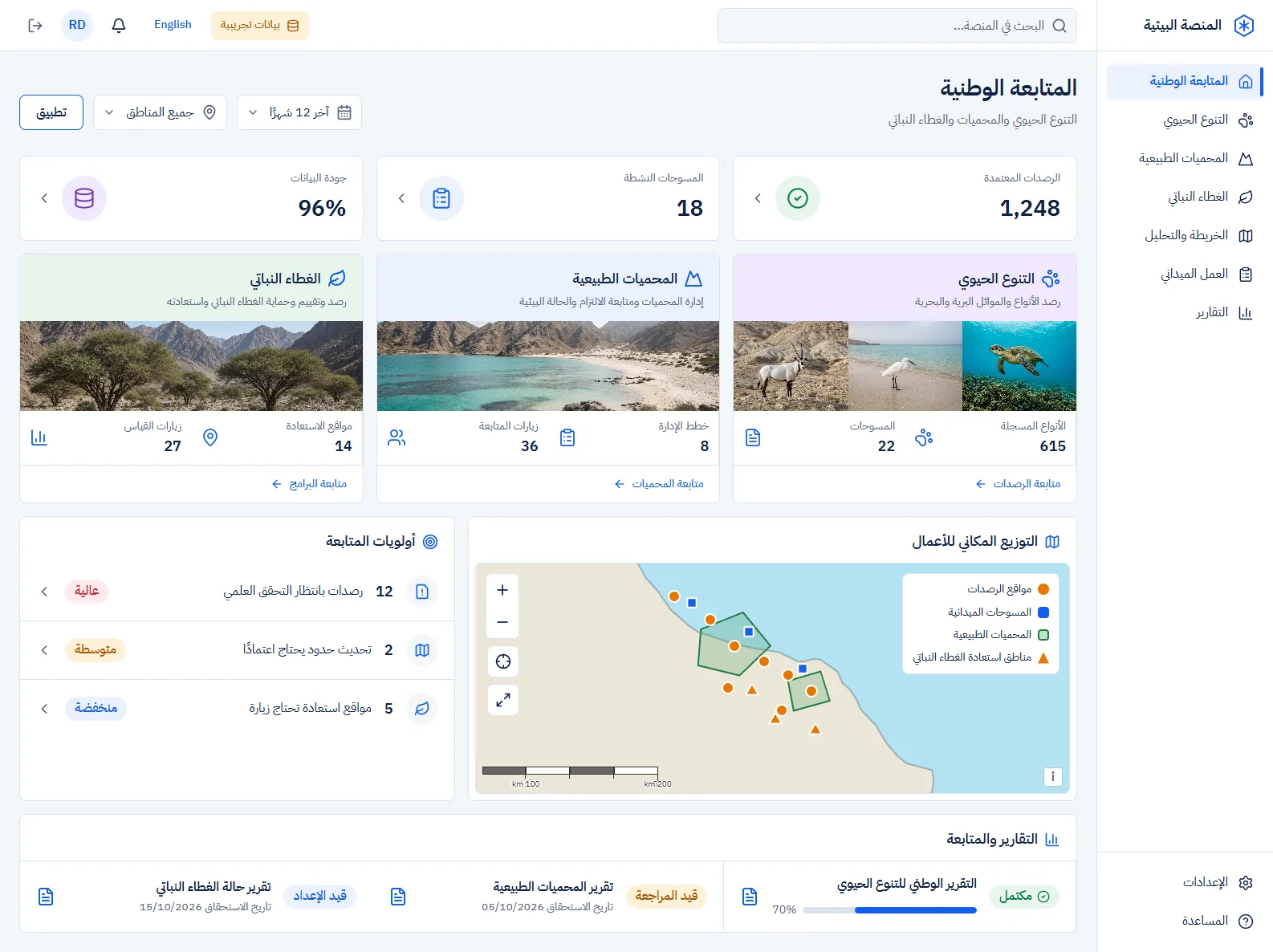Click the file icon in التنوع الحيوي card

tap(753, 437)
